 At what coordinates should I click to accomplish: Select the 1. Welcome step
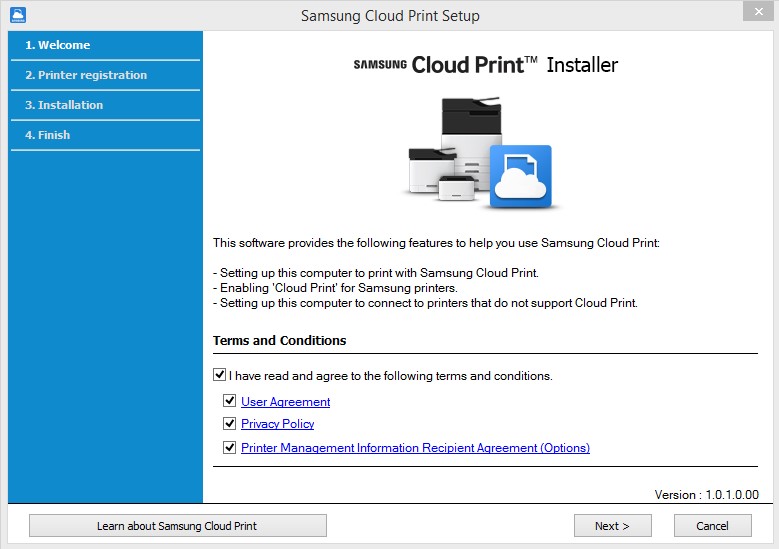tap(105, 45)
